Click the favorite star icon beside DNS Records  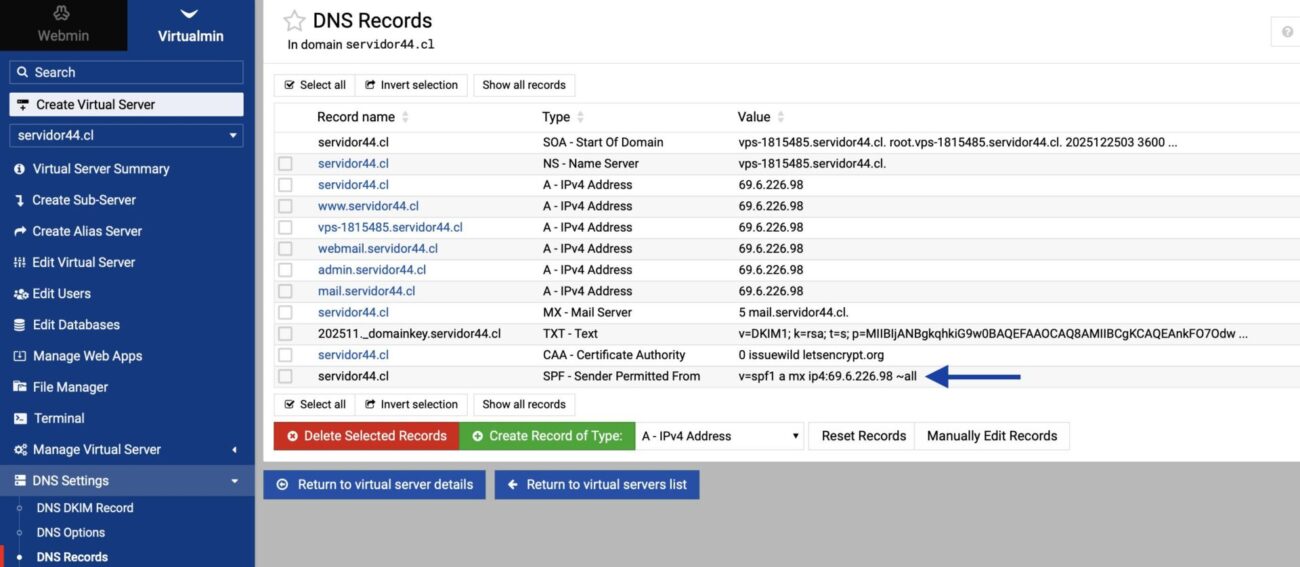(x=294, y=21)
